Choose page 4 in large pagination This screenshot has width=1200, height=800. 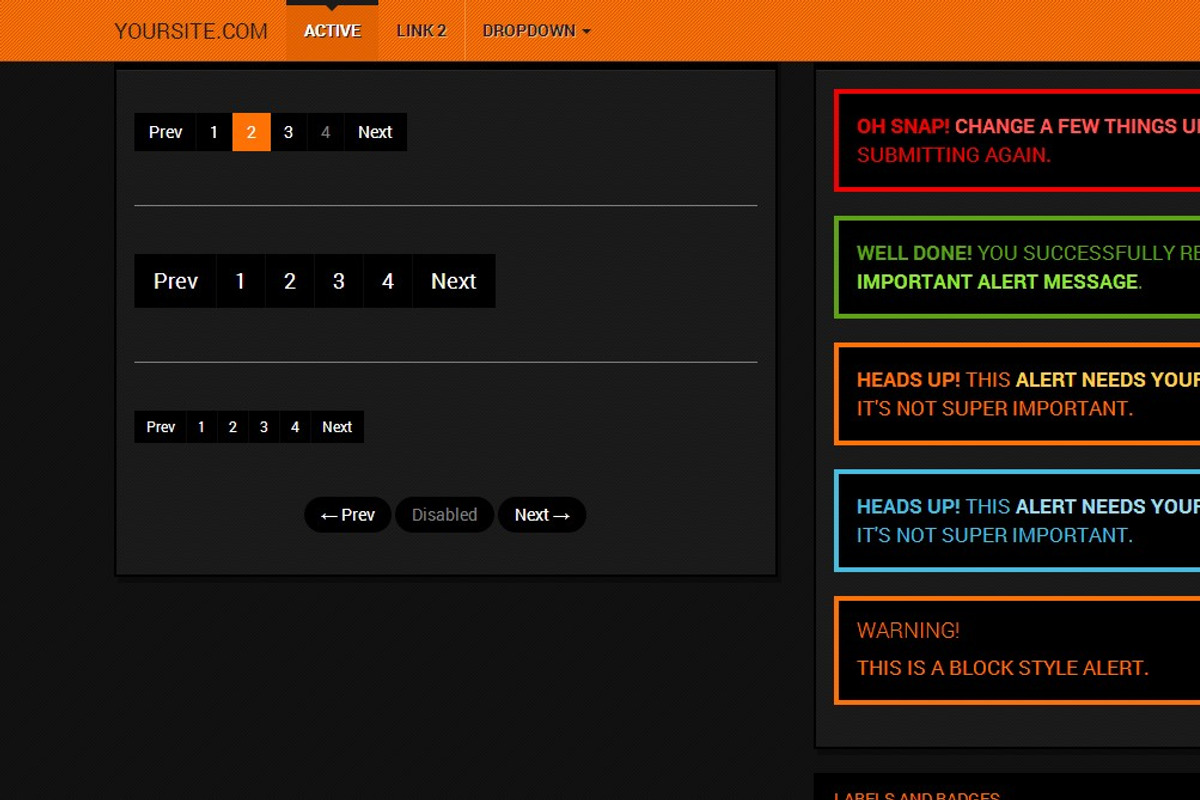tap(388, 281)
